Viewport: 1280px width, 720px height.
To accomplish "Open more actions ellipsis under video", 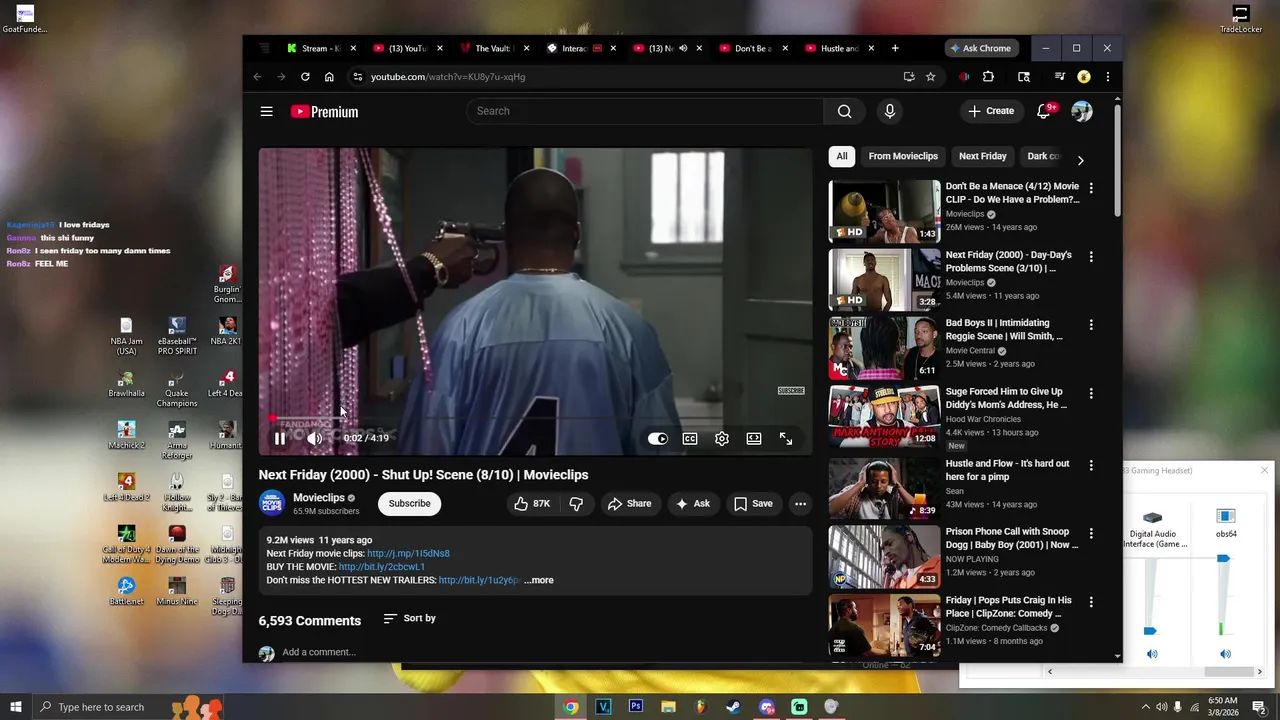I will [800, 503].
